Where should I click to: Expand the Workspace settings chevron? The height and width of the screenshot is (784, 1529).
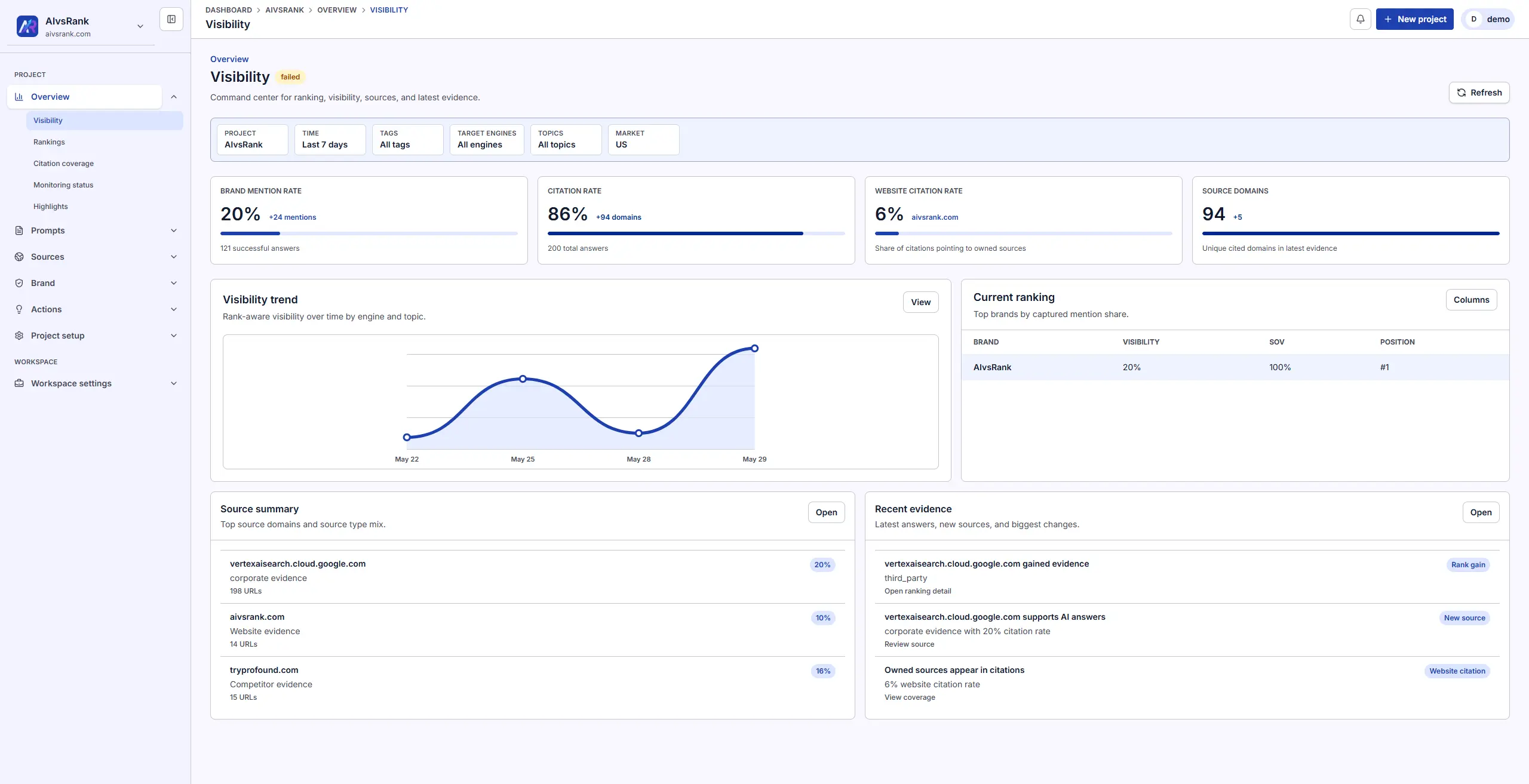click(x=174, y=383)
